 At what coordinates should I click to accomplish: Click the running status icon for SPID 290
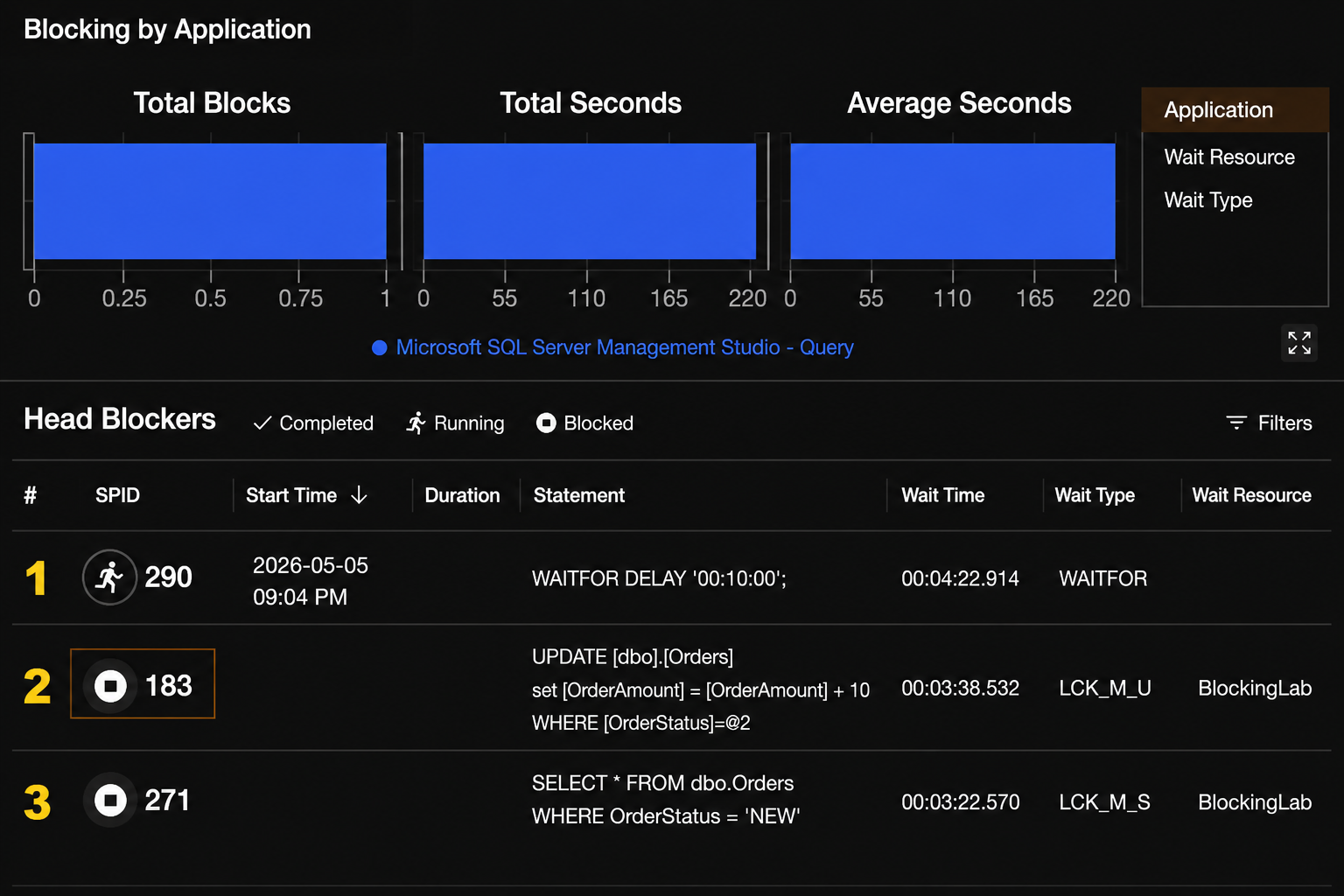pyautogui.click(x=109, y=577)
